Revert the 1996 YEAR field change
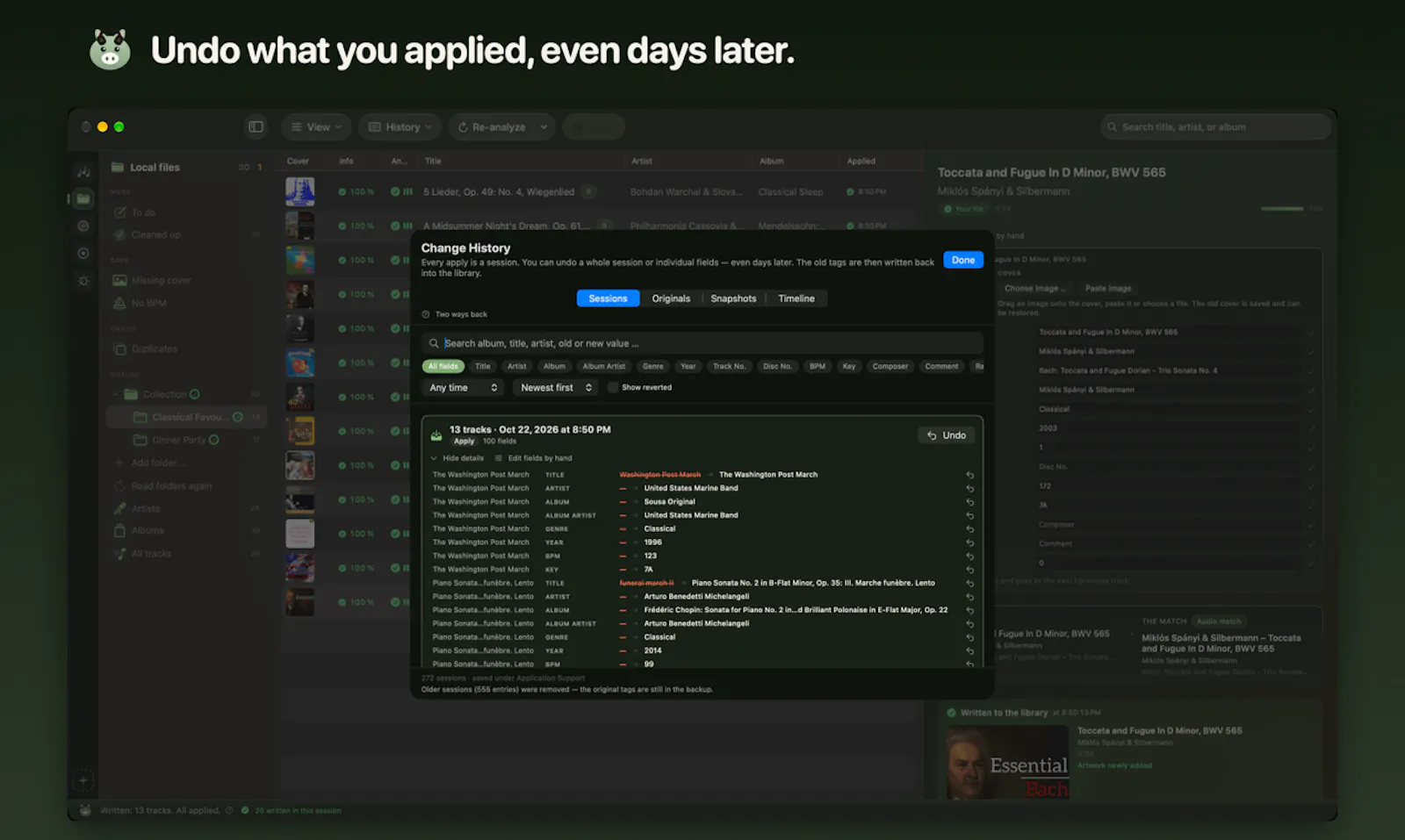The height and width of the screenshot is (840, 1405). (970, 542)
